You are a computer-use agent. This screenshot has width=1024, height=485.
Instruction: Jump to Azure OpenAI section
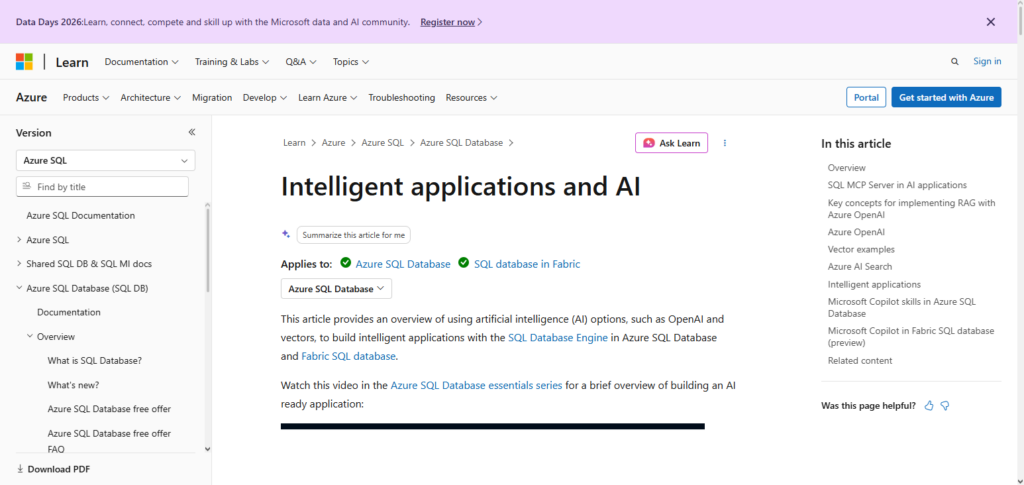(x=856, y=232)
